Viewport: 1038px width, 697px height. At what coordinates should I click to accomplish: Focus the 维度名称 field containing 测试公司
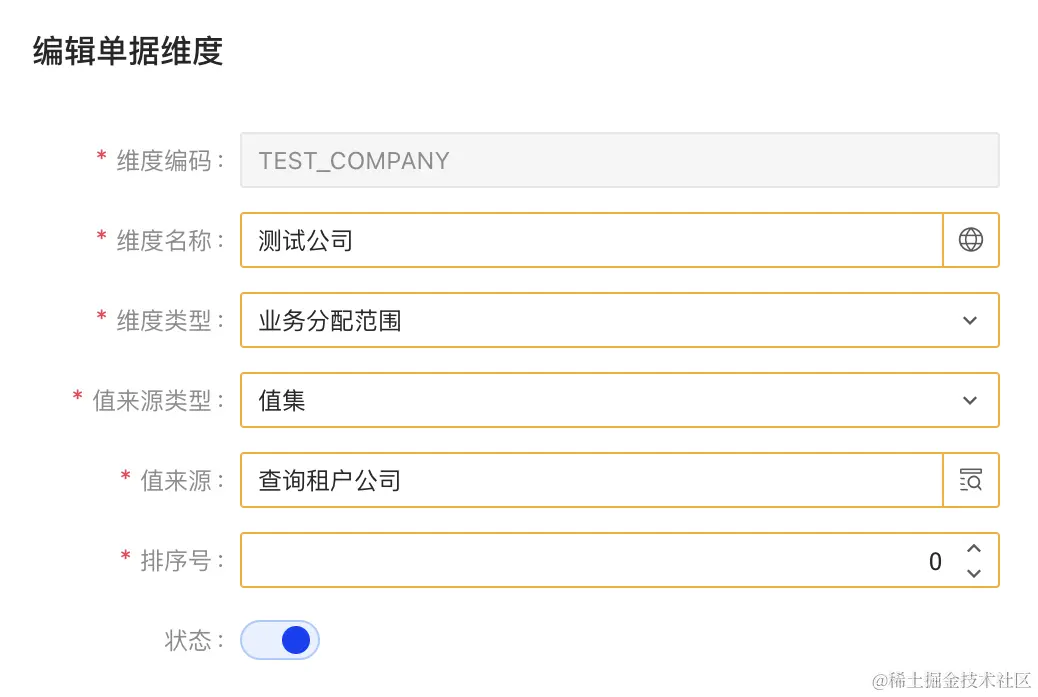[x=592, y=240]
